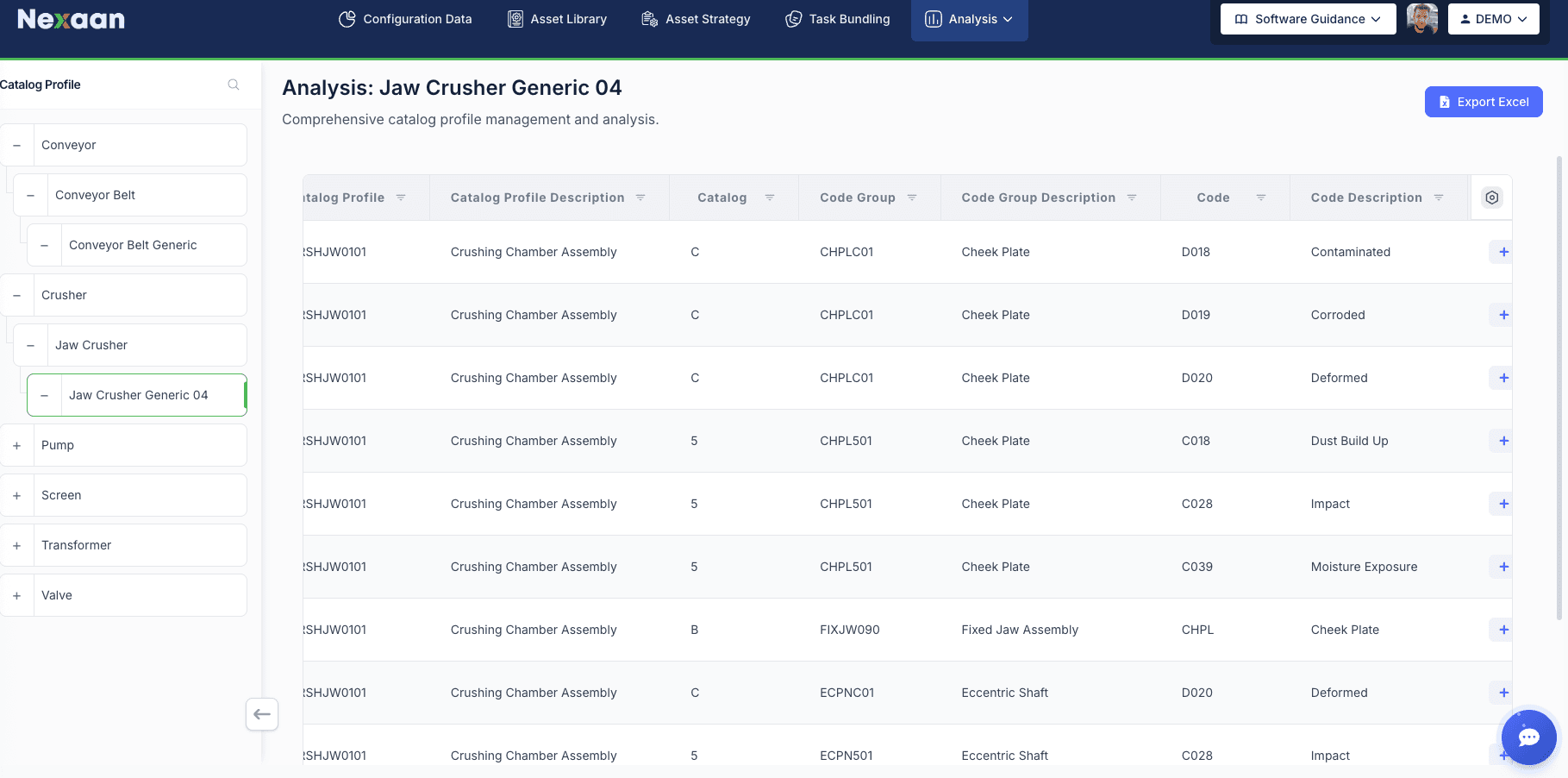The height and width of the screenshot is (778, 1568).
Task: Click filter icon on Catalog column
Action: pyautogui.click(x=770, y=198)
